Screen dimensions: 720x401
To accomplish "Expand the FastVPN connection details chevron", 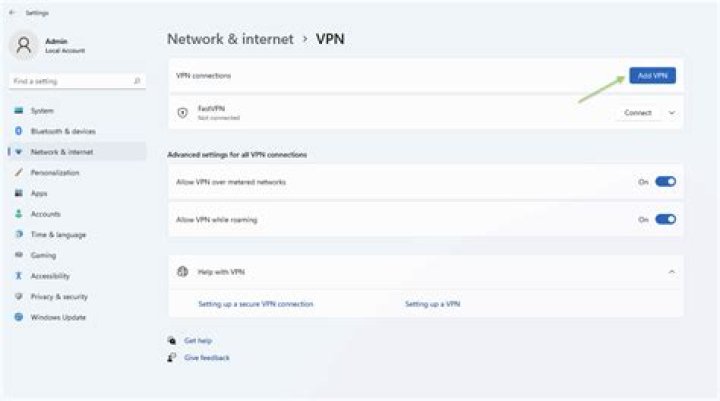I will tap(671, 113).
